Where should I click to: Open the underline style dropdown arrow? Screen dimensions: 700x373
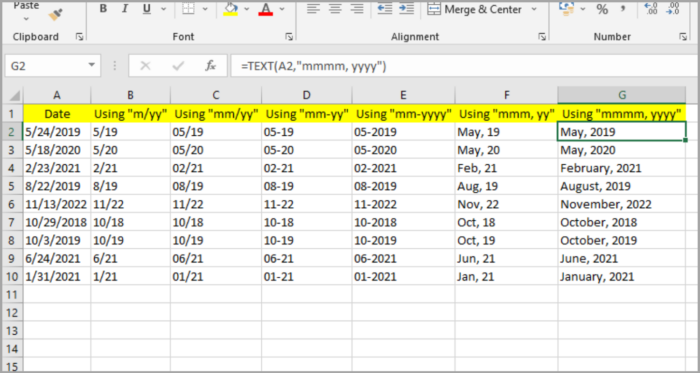point(163,9)
